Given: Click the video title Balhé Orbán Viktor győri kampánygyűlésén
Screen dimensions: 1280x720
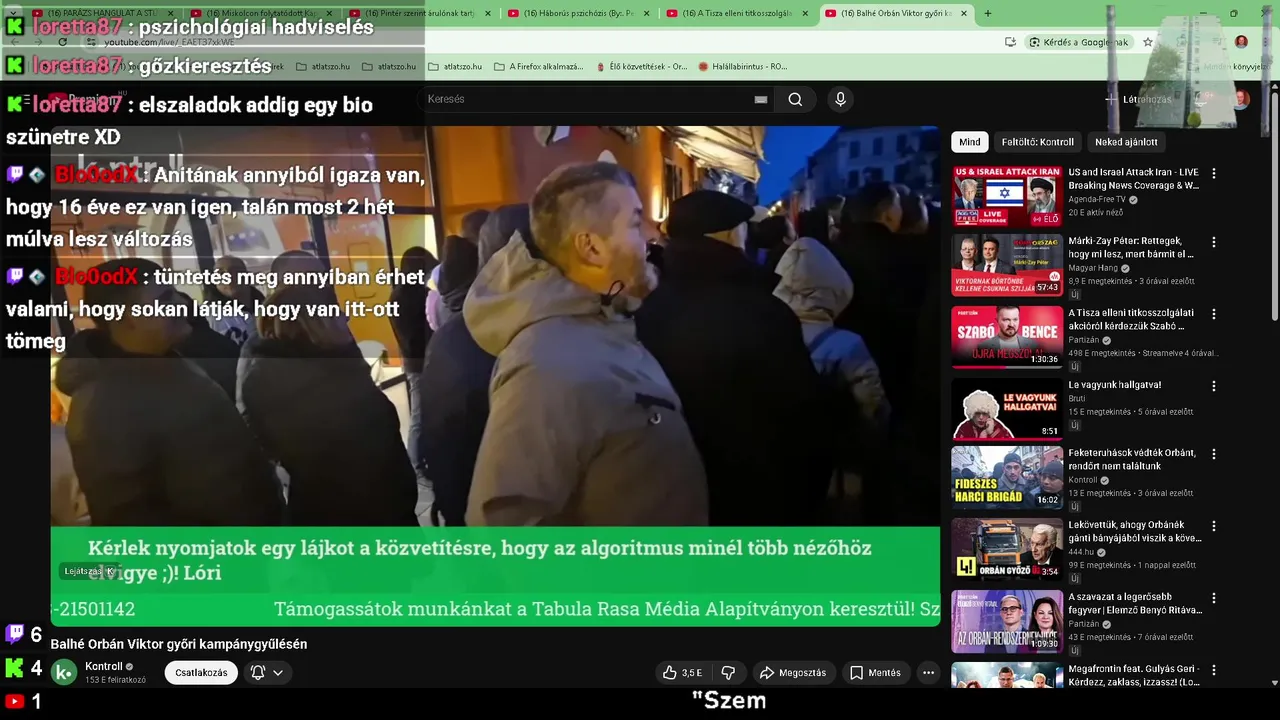Looking at the screenshot, I should [179, 644].
